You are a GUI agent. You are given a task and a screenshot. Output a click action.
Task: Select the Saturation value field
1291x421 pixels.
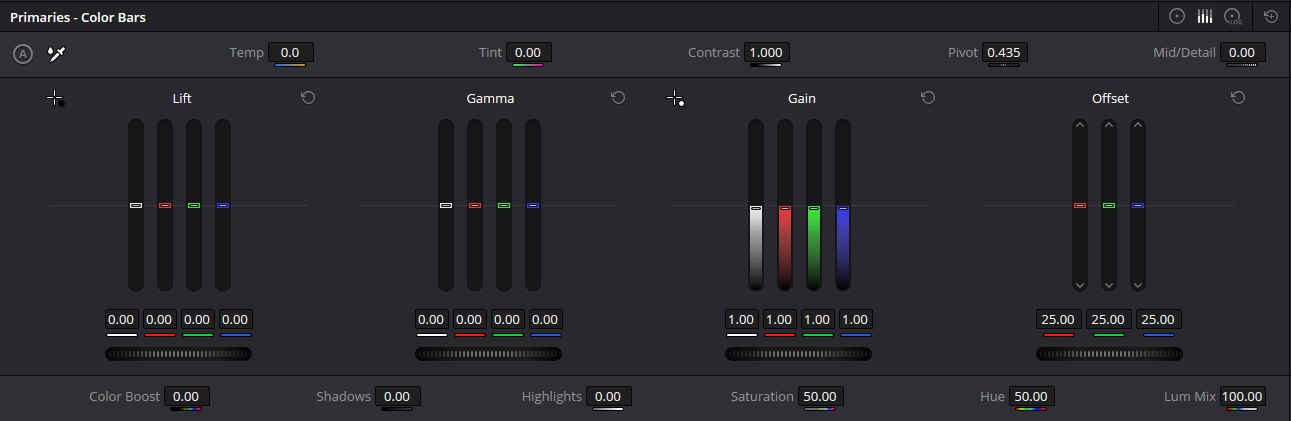pyautogui.click(x=822, y=397)
